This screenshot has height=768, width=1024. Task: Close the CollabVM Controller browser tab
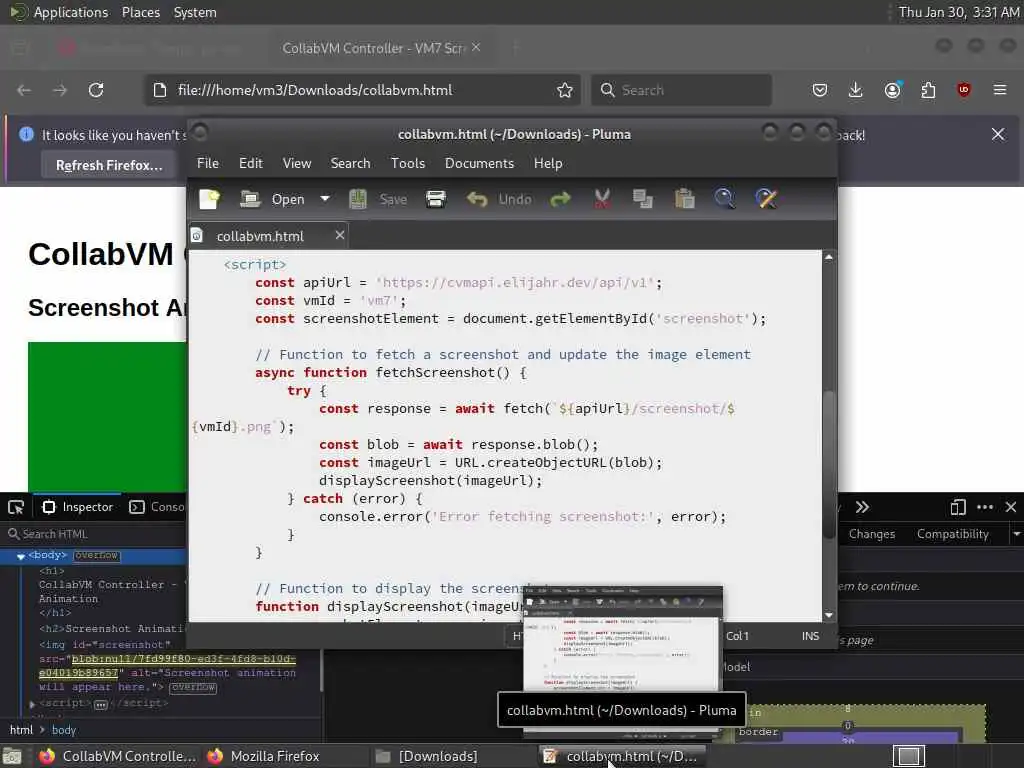[x=476, y=47]
